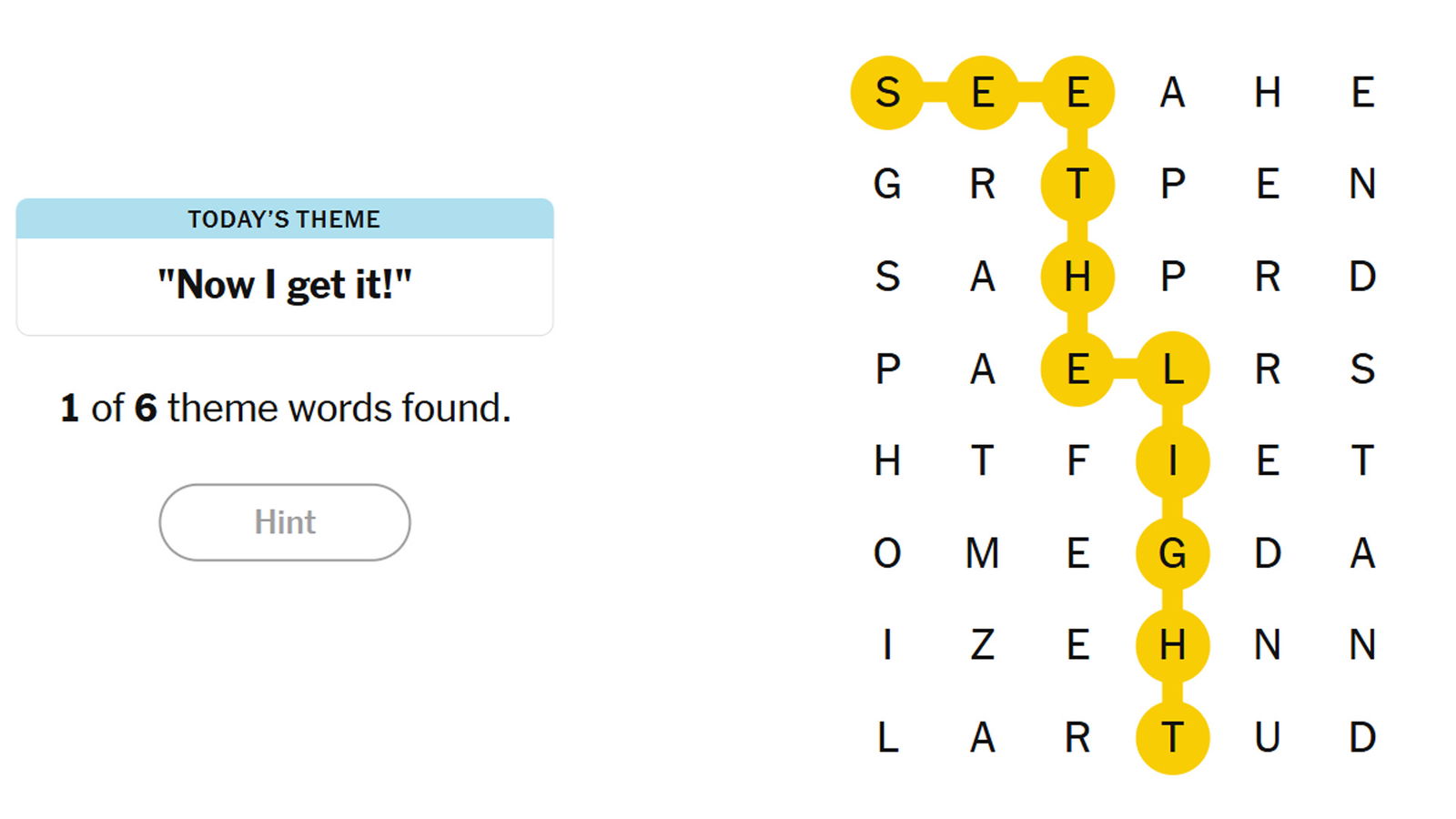Select the highlighted yellow I tile

click(x=1172, y=461)
